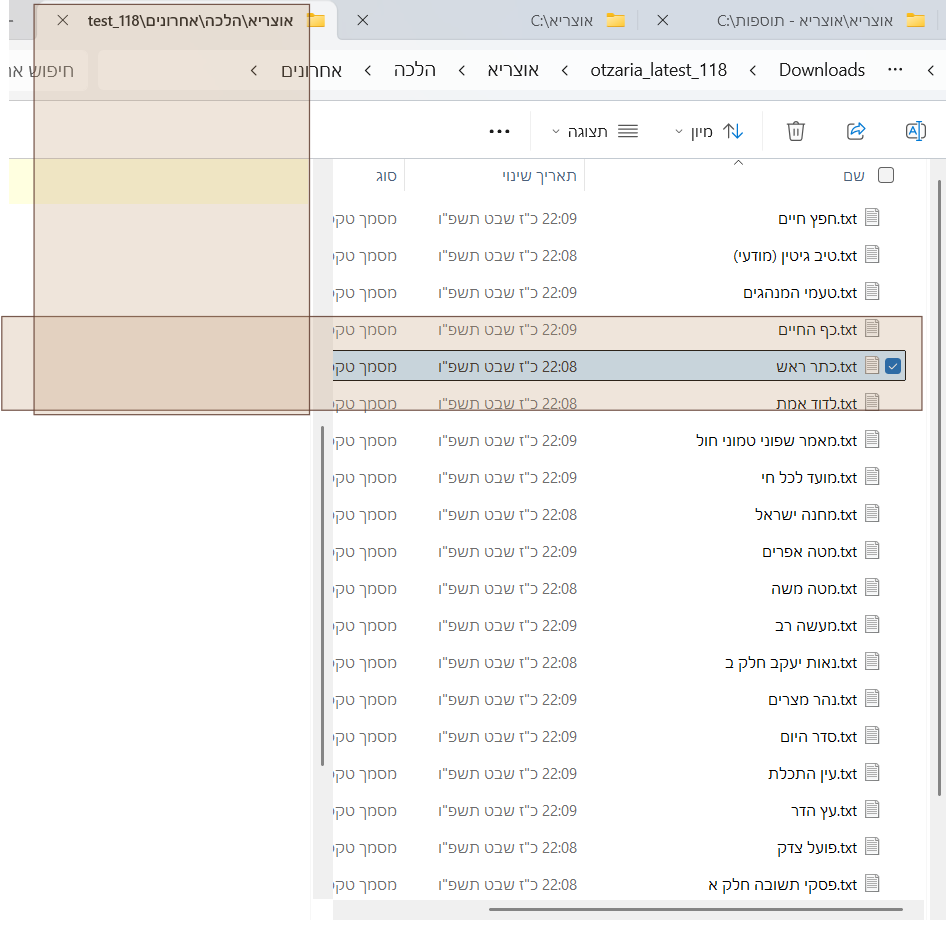Viewport: 946px width, 926px height.
Task: Sort files by the שם column header
Action: [853, 174]
